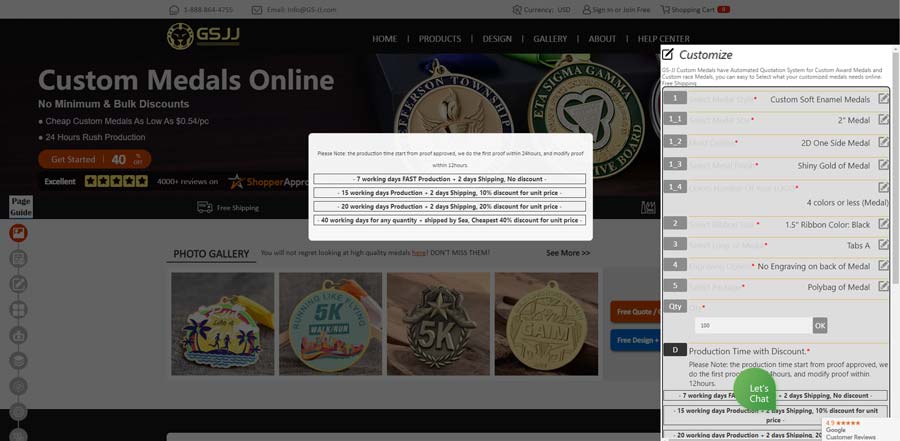Image resolution: width=900 pixels, height=441 pixels.
Task: Click the See More >> link
Action: pyautogui.click(x=568, y=253)
